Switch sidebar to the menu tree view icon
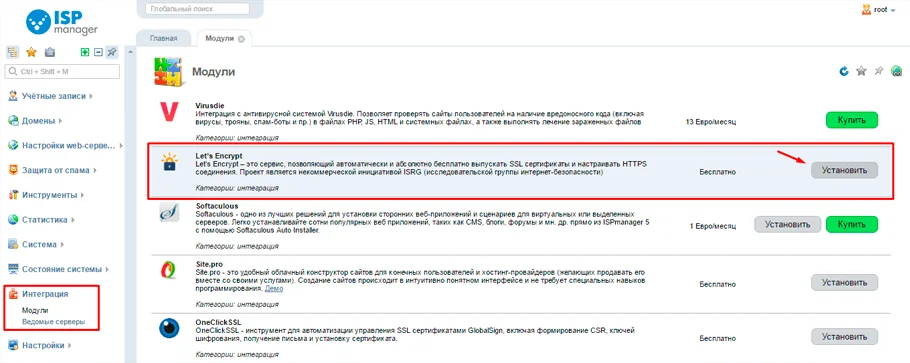 coord(12,52)
